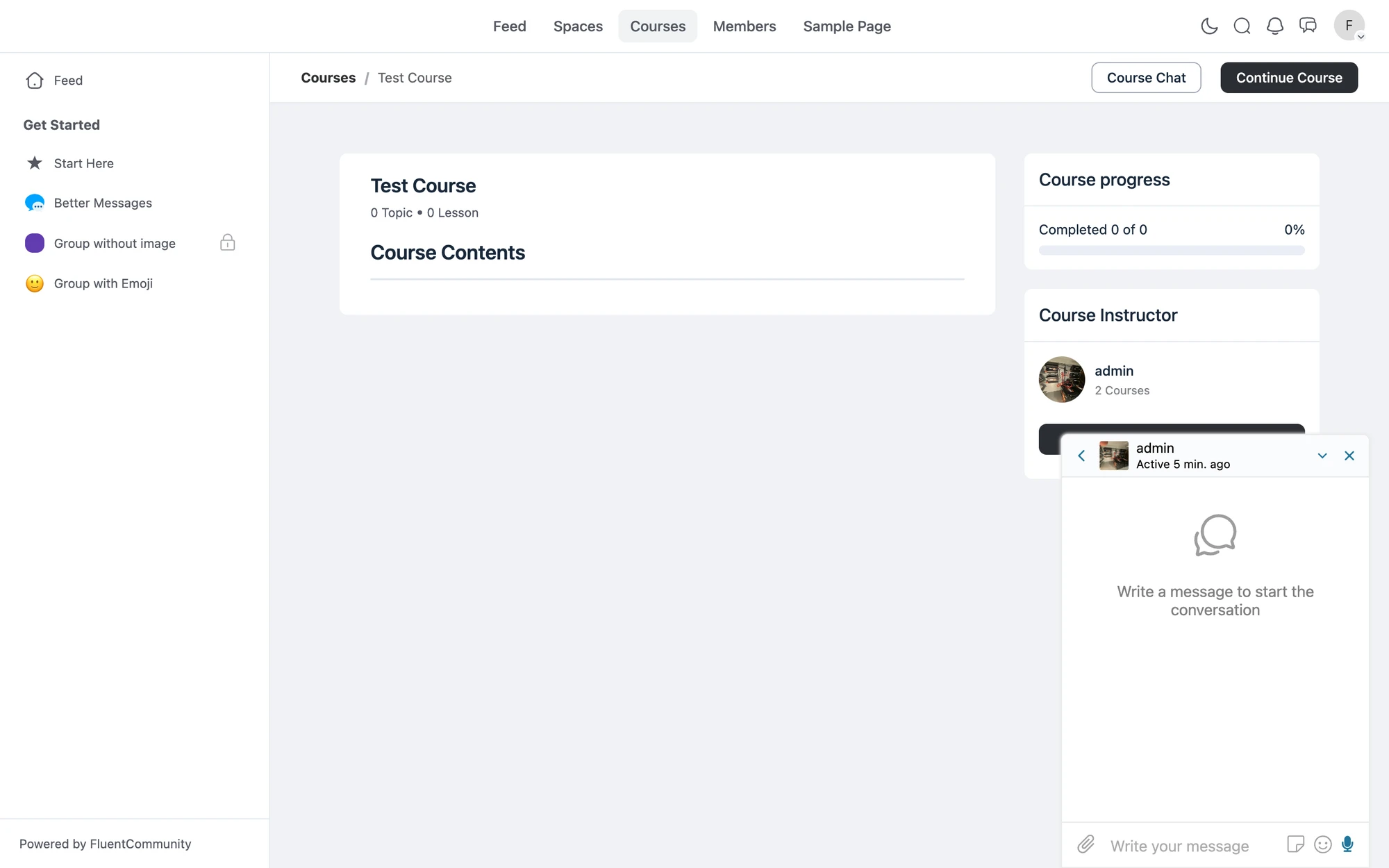Open Group without image space

coord(115,244)
